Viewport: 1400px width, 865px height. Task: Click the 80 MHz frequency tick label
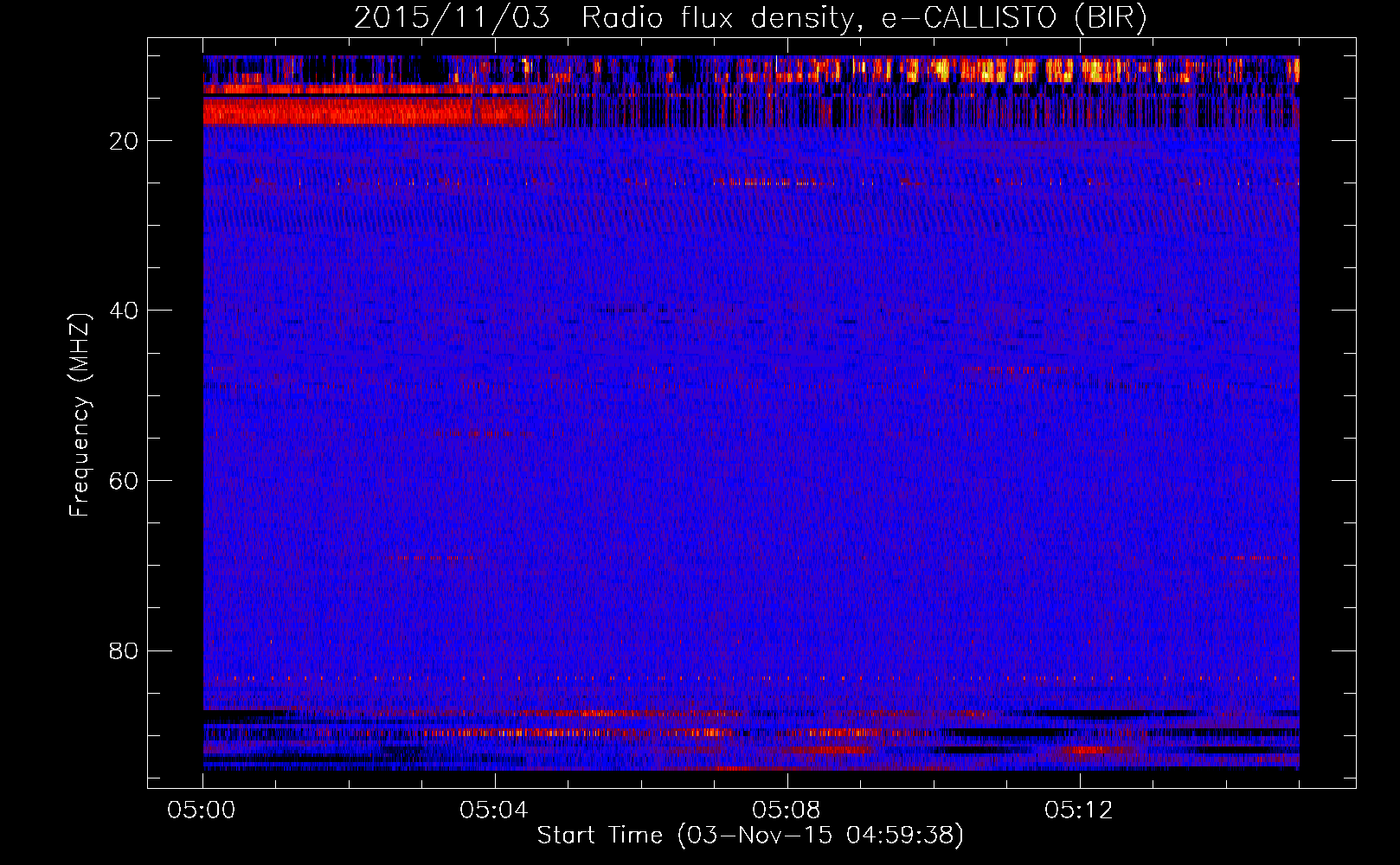[x=124, y=650]
